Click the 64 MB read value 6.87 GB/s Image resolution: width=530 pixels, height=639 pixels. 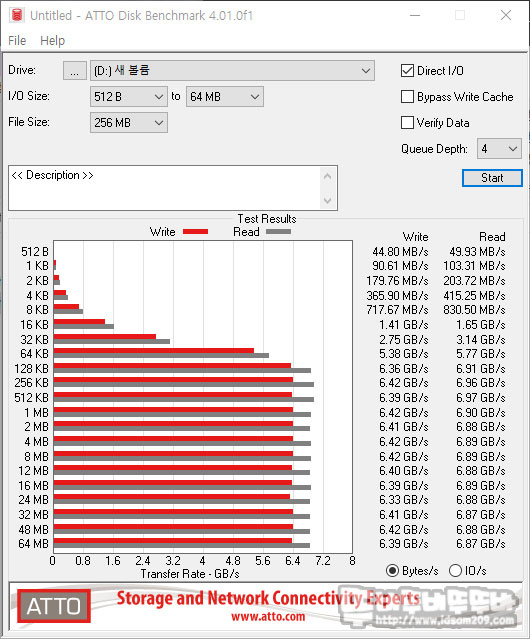(481, 544)
